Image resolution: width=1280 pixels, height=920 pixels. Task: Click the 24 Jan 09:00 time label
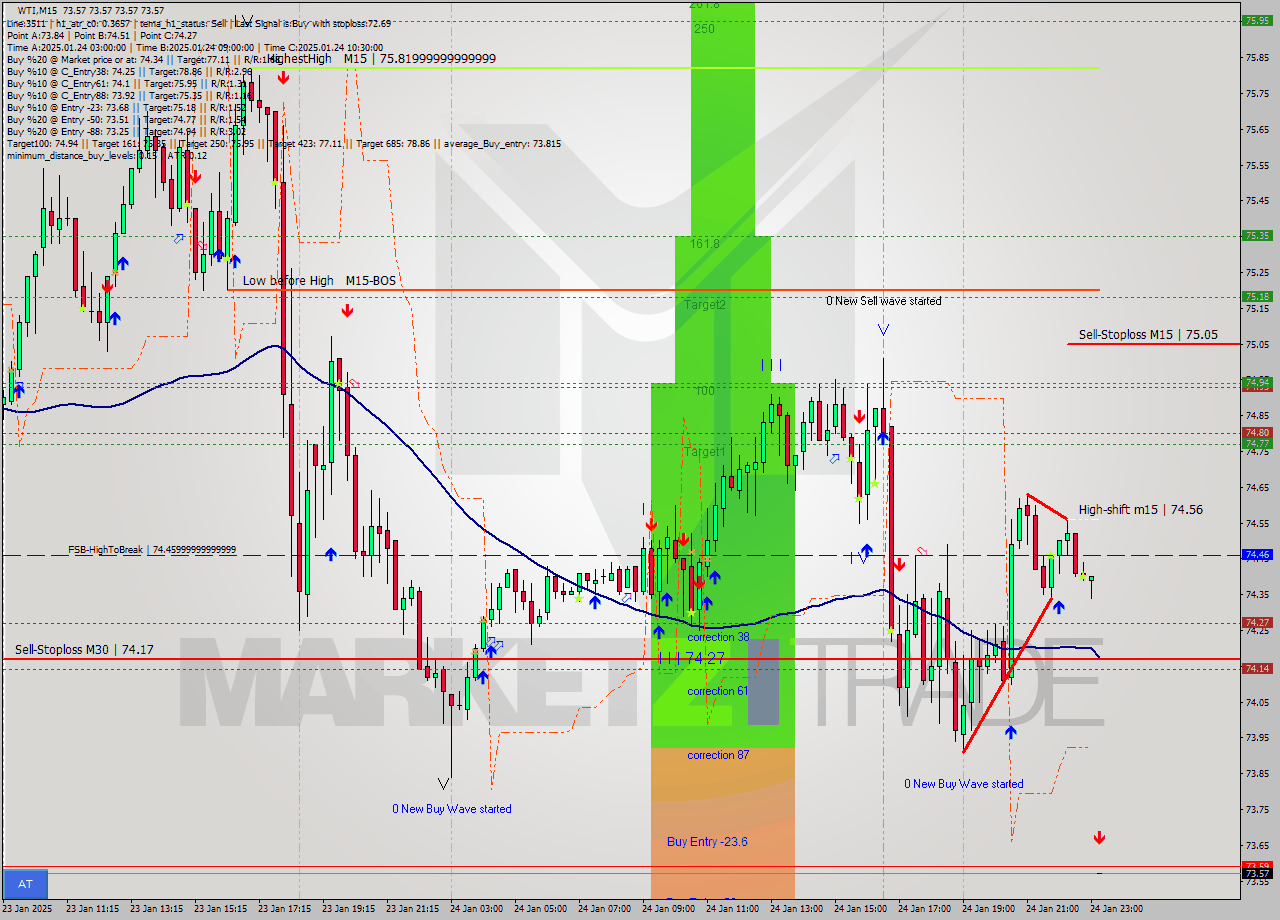pos(669,909)
